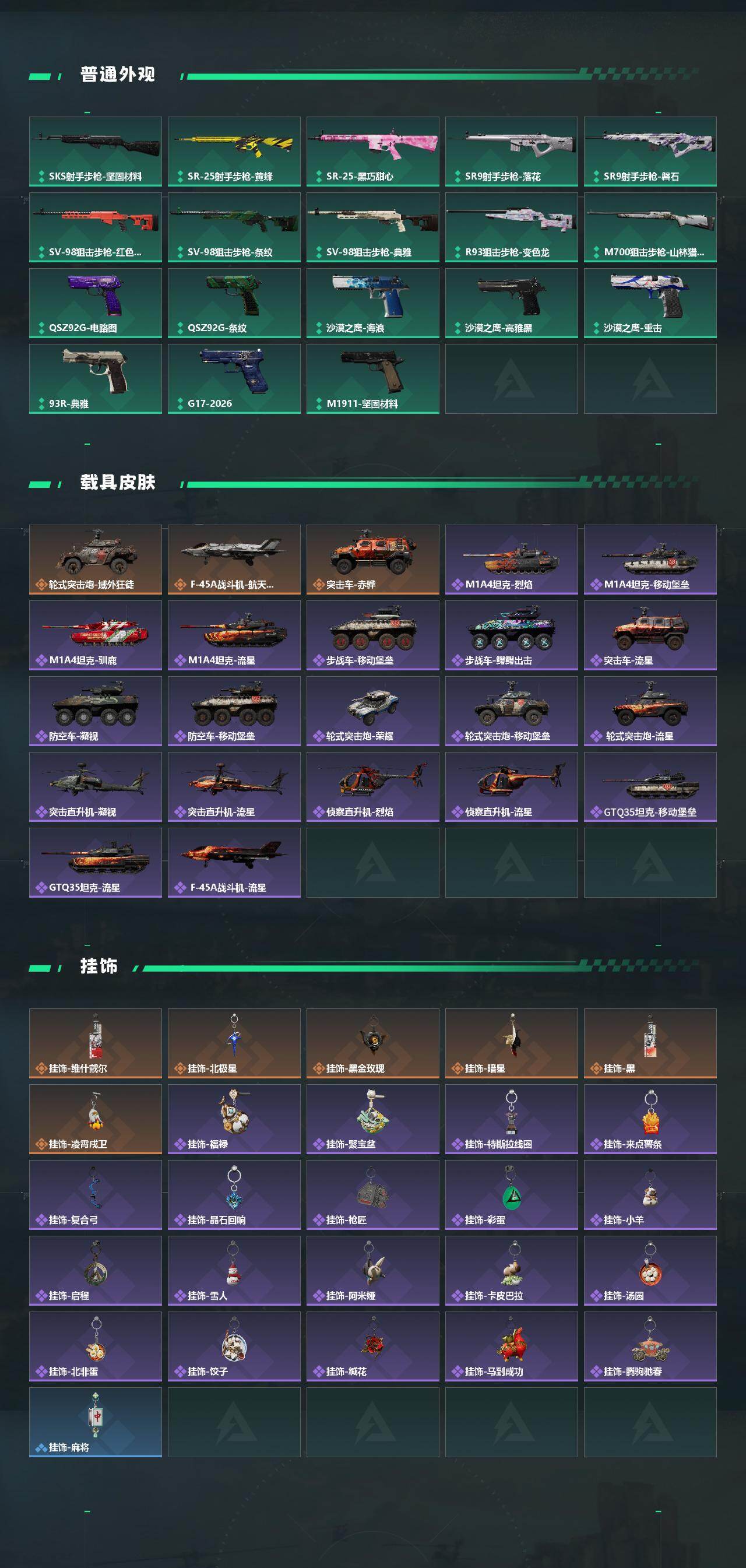Viewport: 746px width, 1568px height.
Task: Open the 挂饰-麻将 mahjong tile charm
Action: [96, 1422]
